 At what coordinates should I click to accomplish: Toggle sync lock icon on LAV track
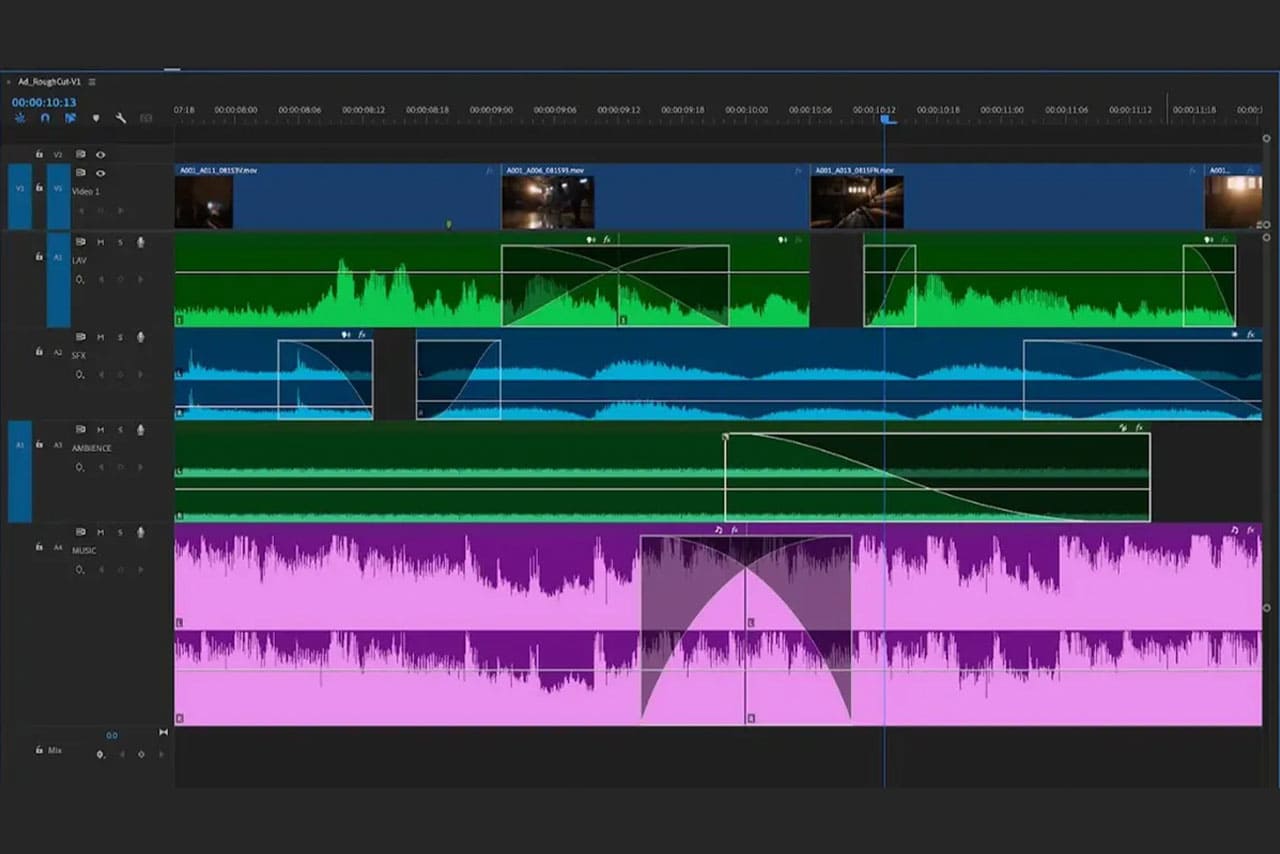coord(81,242)
